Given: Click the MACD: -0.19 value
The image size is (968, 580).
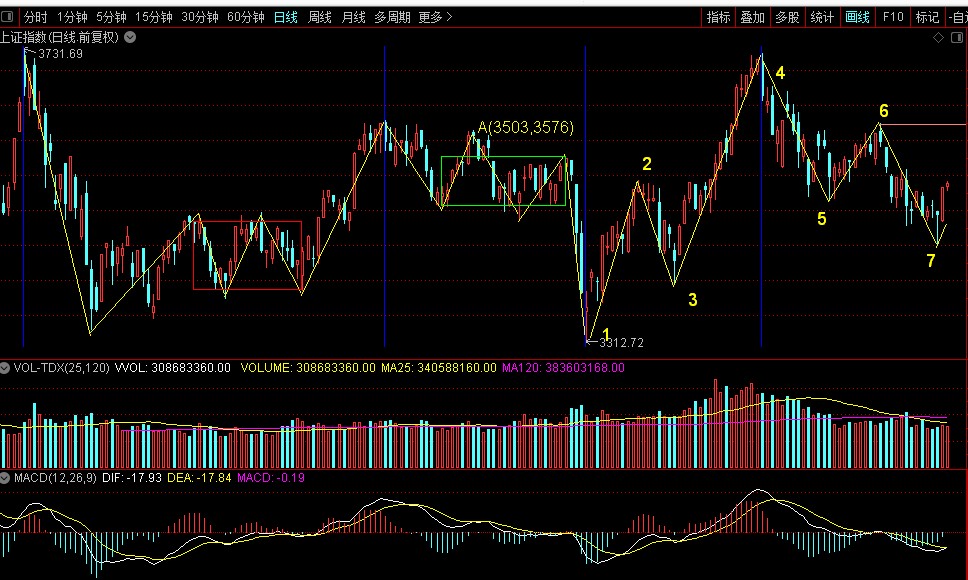Looking at the screenshot, I should click(270, 478).
